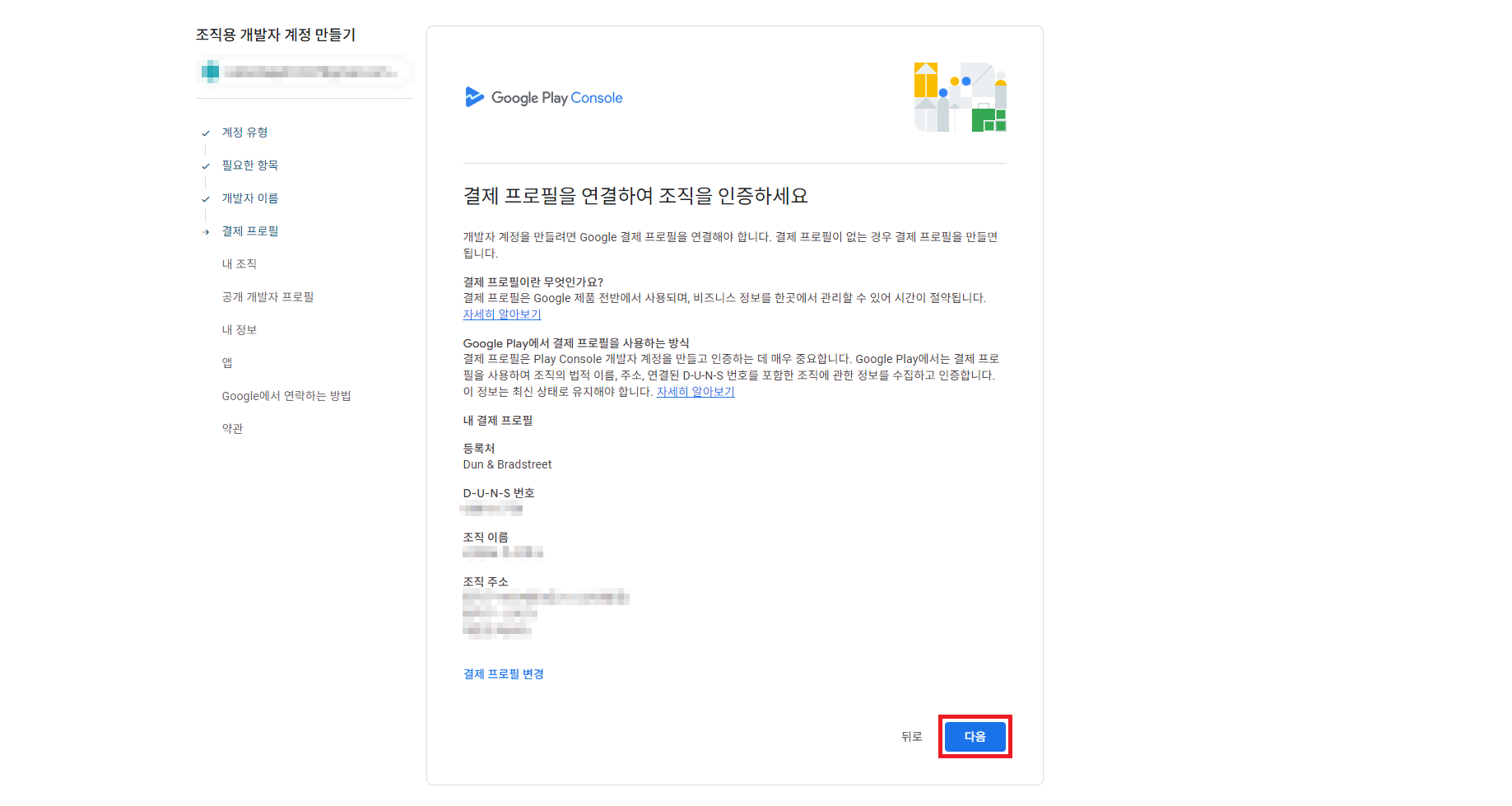The image size is (1512, 806).
Task: Click the 등록처 label
Action: pos(479,449)
